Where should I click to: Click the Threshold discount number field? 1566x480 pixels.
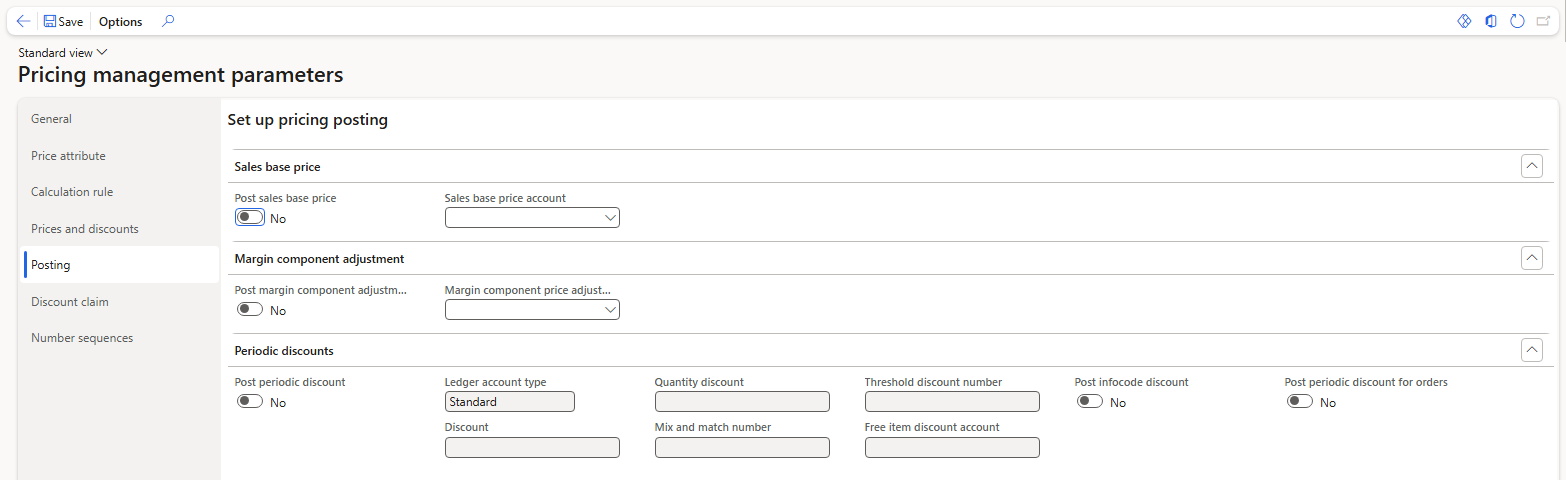(952, 402)
